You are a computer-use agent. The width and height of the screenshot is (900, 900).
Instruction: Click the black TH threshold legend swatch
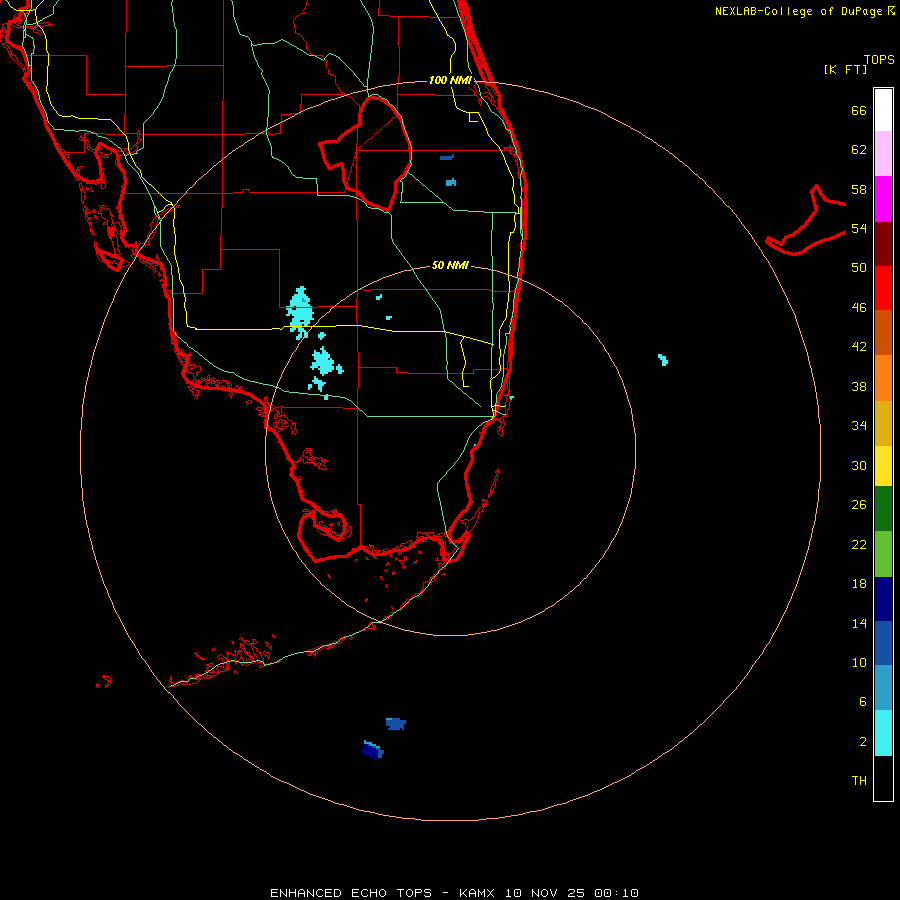click(883, 778)
